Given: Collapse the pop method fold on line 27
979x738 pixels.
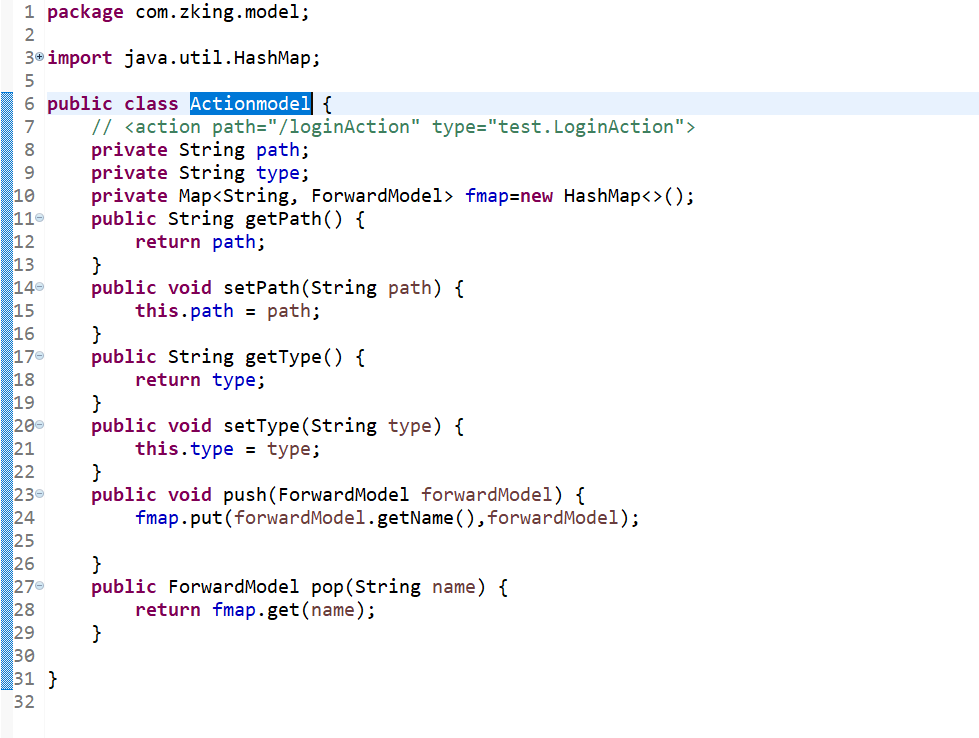Looking at the screenshot, I should (x=40, y=586).
